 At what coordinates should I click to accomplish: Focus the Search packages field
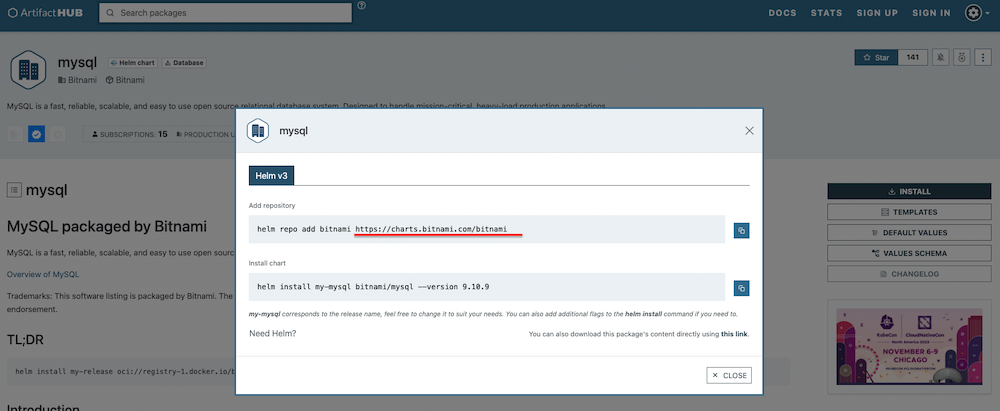(x=225, y=13)
